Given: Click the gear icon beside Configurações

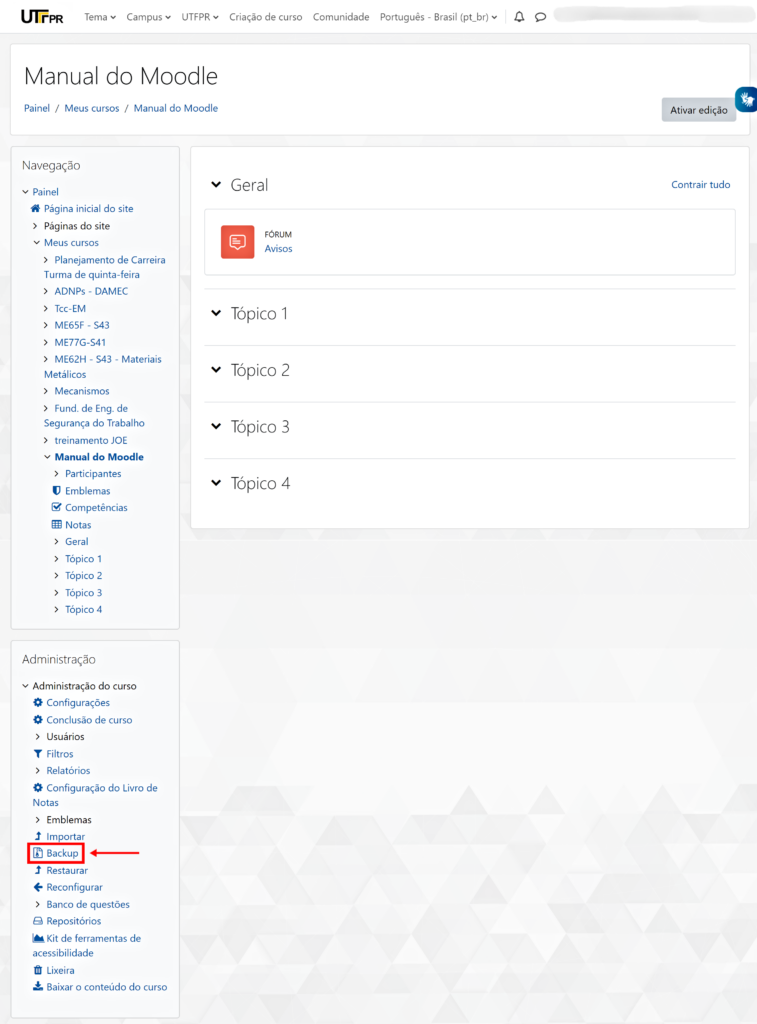Looking at the screenshot, I should pos(38,703).
